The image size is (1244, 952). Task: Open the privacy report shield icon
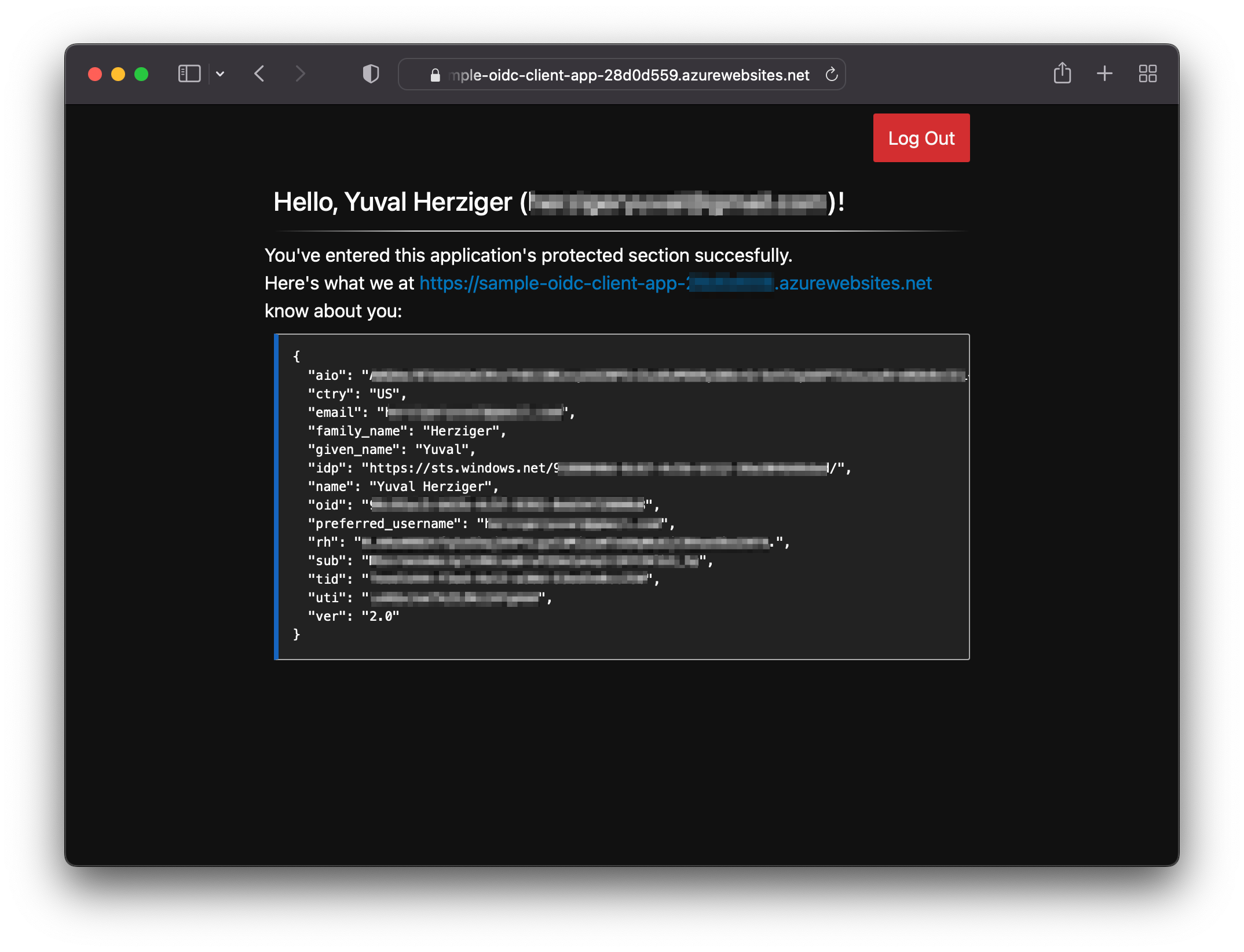tap(371, 74)
